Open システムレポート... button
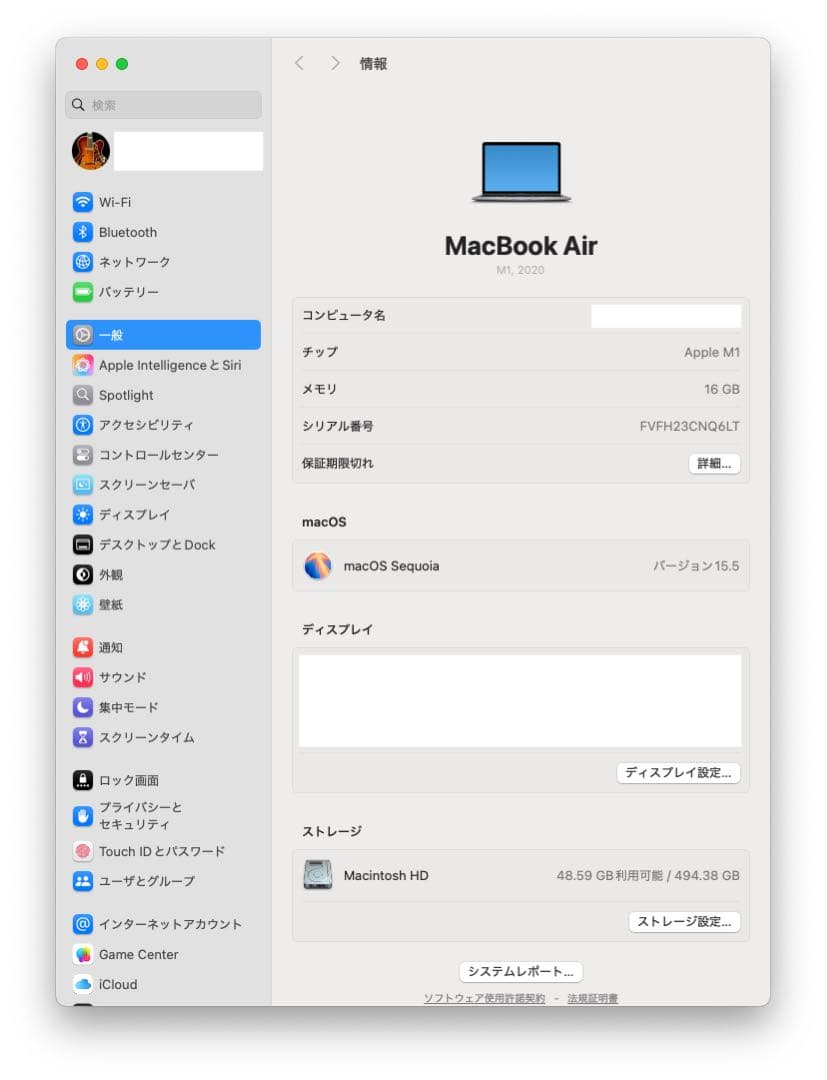The image size is (827, 1080). click(x=521, y=972)
